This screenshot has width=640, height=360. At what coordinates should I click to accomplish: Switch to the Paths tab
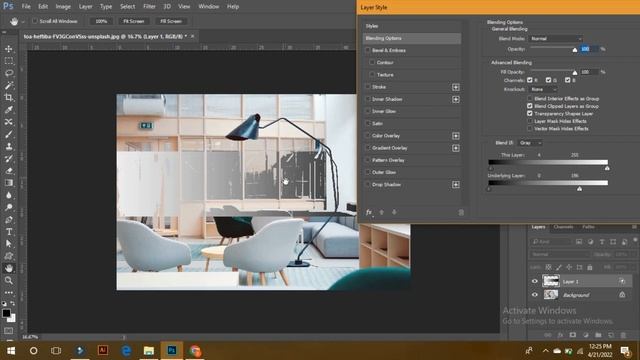pyautogui.click(x=588, y=227)
